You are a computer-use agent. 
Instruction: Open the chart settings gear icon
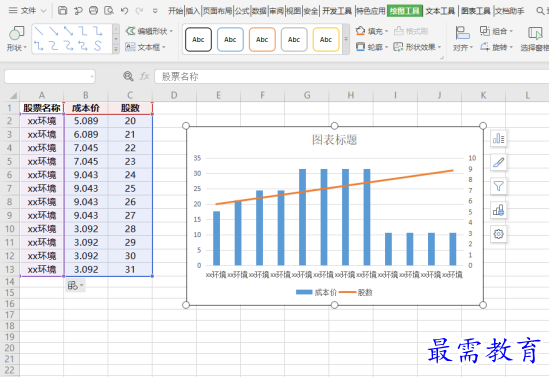coord(498,234)
